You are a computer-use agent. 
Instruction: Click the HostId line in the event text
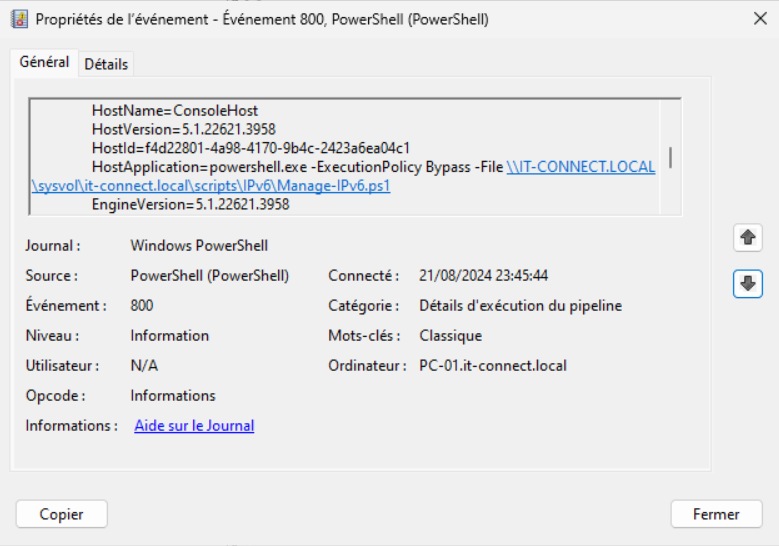tap(251, 148)
